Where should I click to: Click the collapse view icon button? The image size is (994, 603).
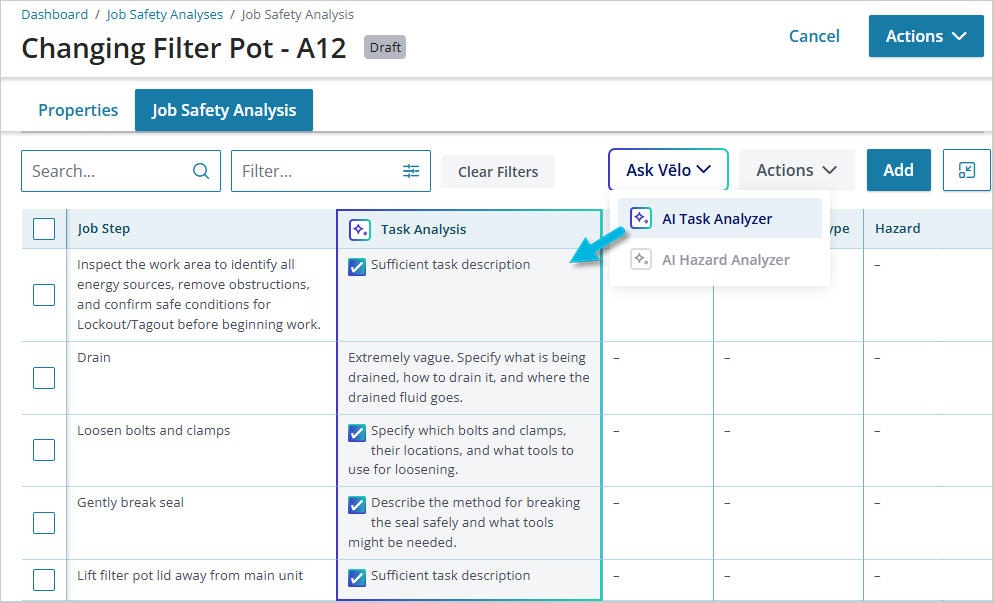966,170
